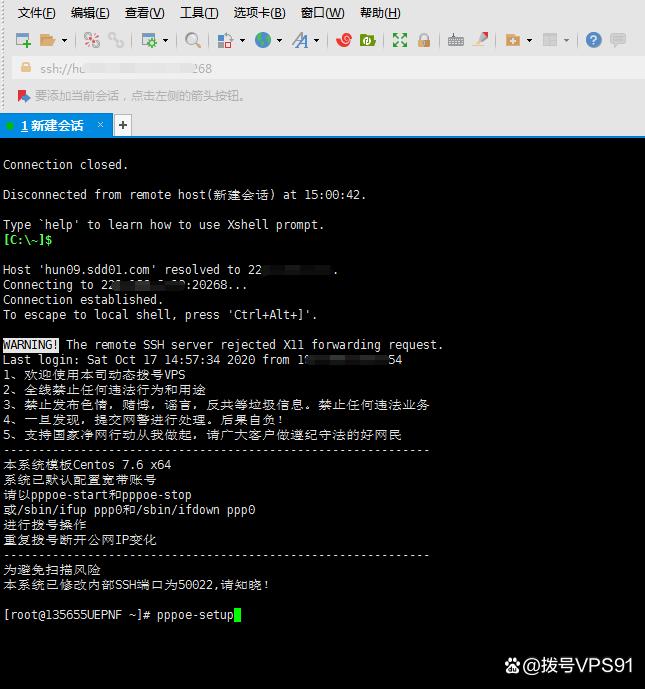Launch Xftp with the red swirl icon

point(344,40)
